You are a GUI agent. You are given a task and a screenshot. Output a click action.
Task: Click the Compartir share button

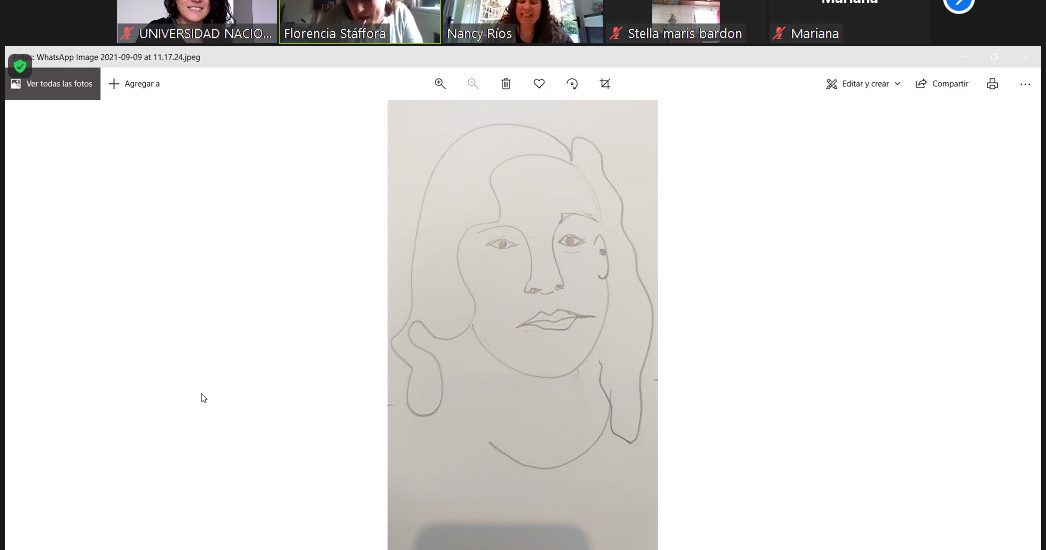[x=942, y=84]
